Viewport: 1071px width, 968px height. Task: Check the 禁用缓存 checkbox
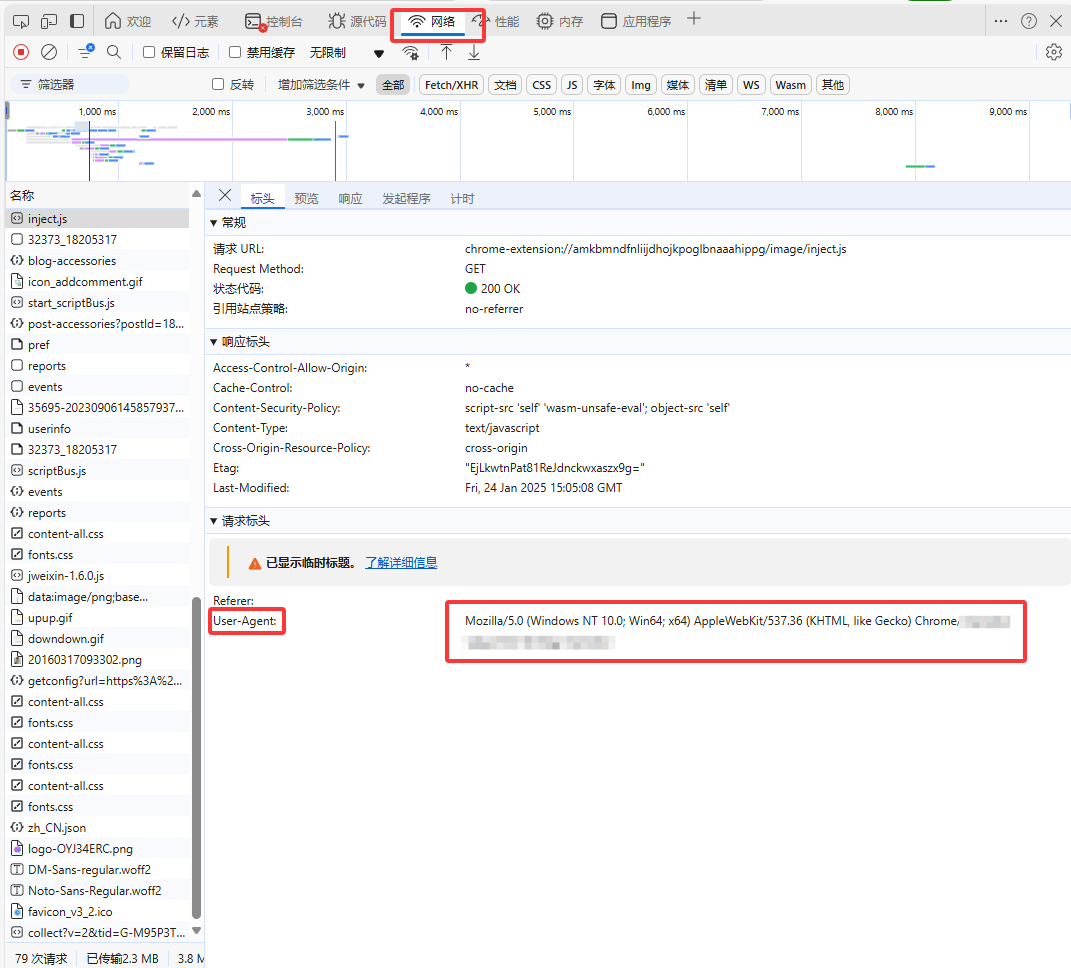tap(235, 52)
